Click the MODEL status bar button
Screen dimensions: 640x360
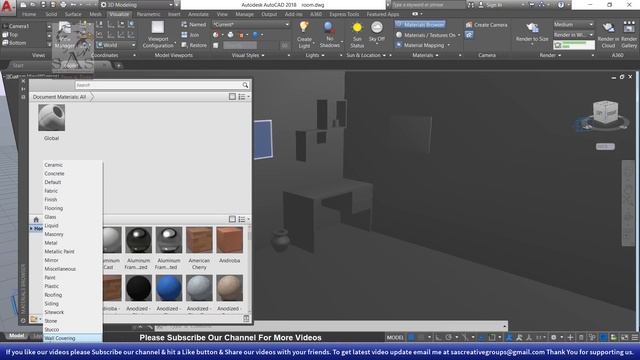pos(395,338)
